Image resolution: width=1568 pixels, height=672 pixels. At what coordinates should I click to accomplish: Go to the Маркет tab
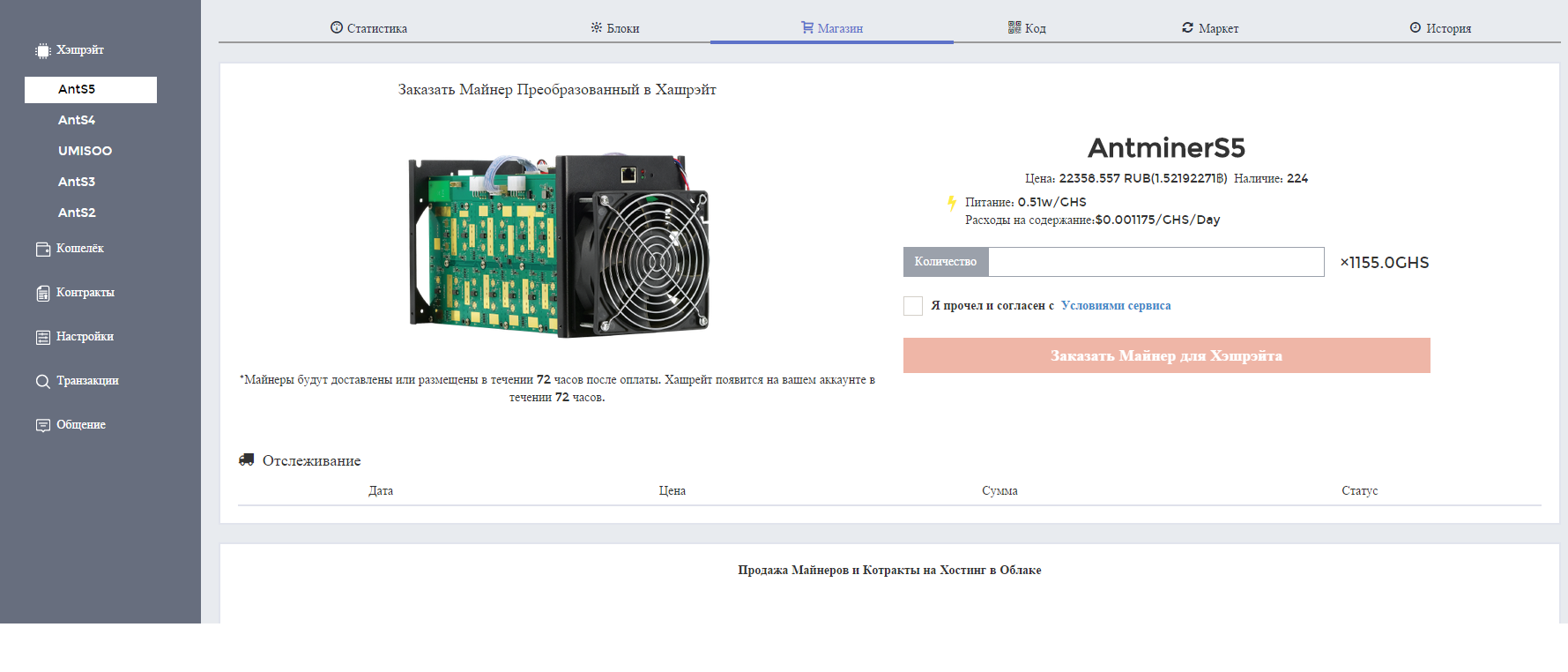pyautogui.click(x=1210, y=28)
